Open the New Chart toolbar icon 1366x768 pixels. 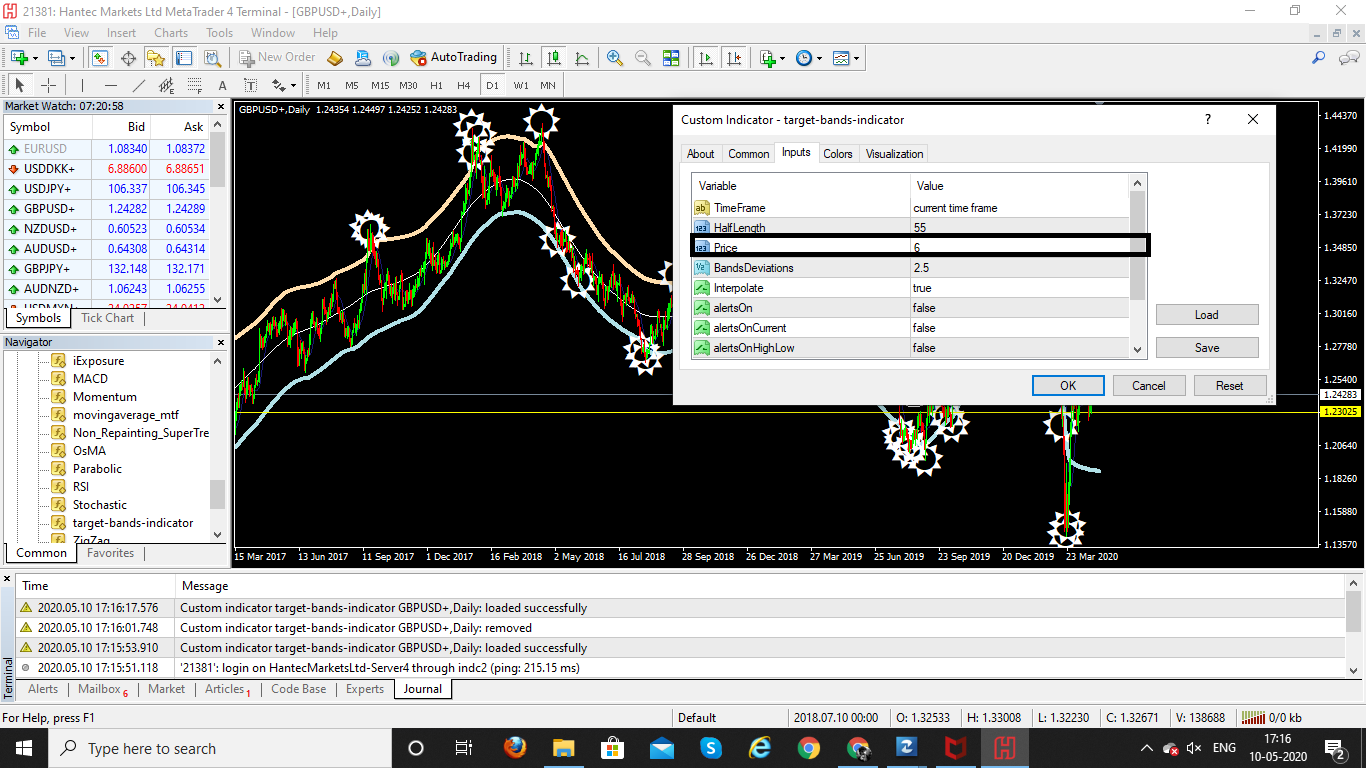pyautogui.click(x=17, y=58)
